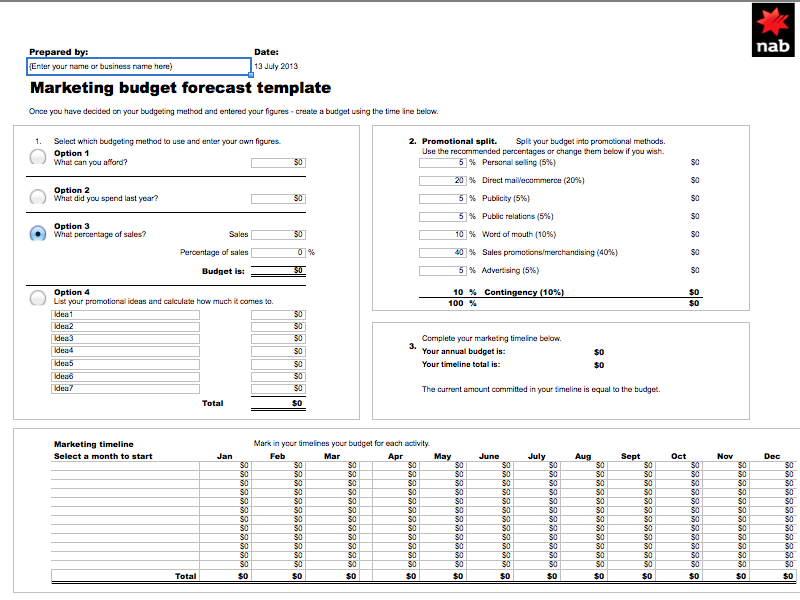This screenshot has width=800, height=600.
Task: Click the Advertising percentage box
Action: pos(443,270)
